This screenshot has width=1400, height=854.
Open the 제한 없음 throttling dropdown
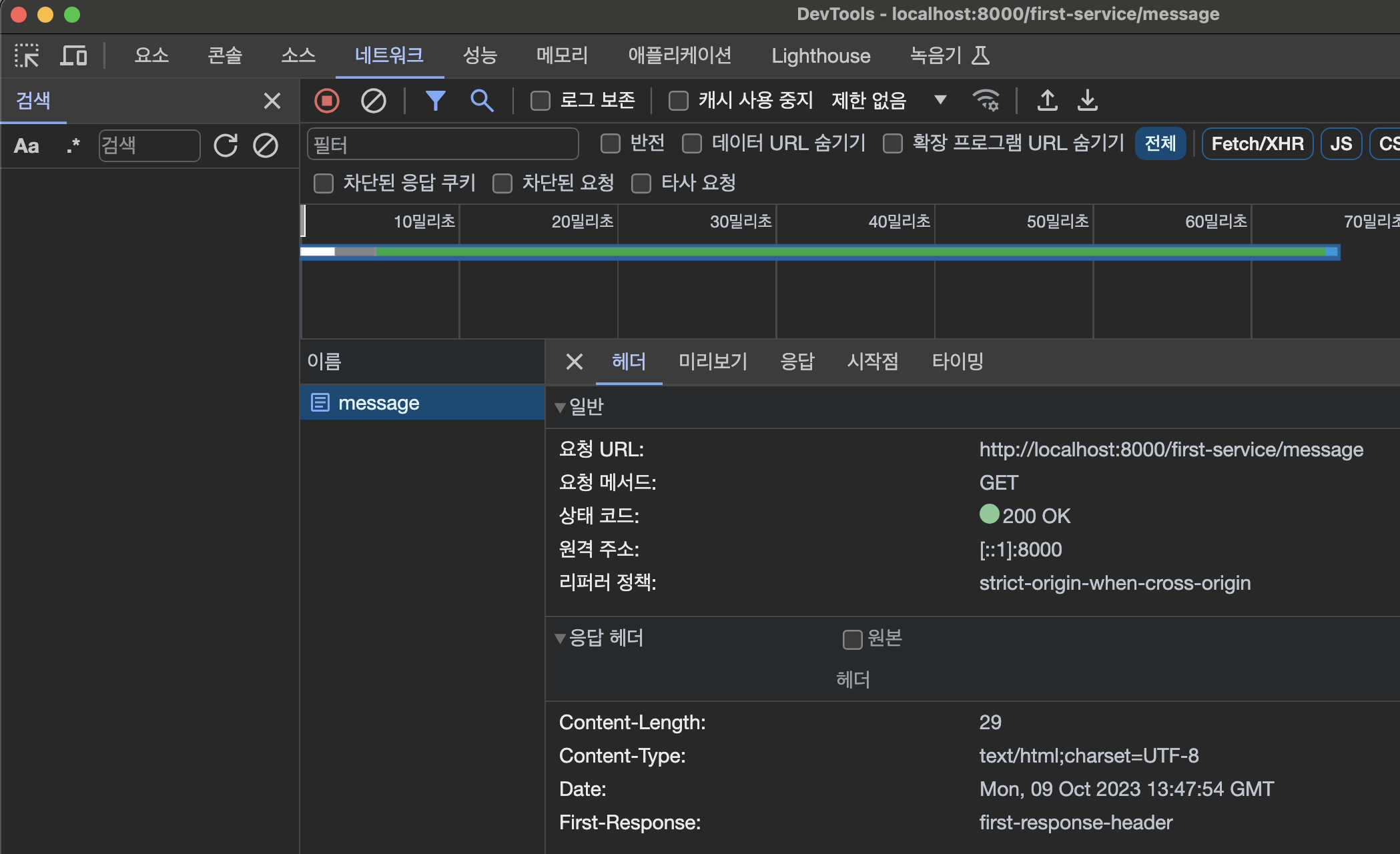(889, 101)
